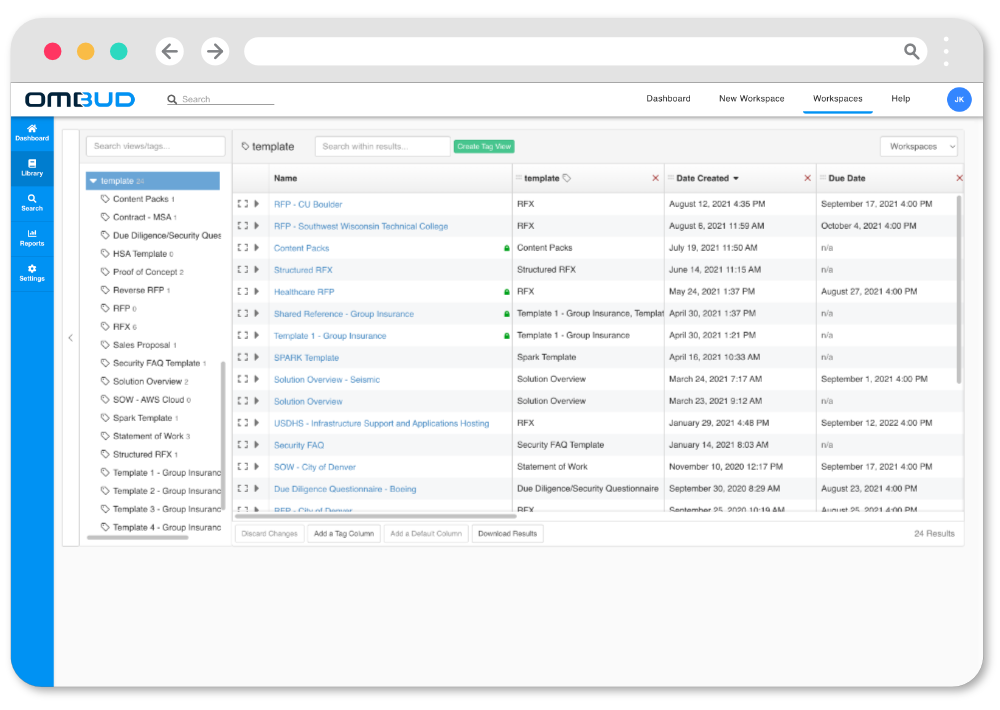Screen dimensions: 1000x710
Task: Click the fullscreen icon on Healthcare RFP row
Action: [242, 292]
